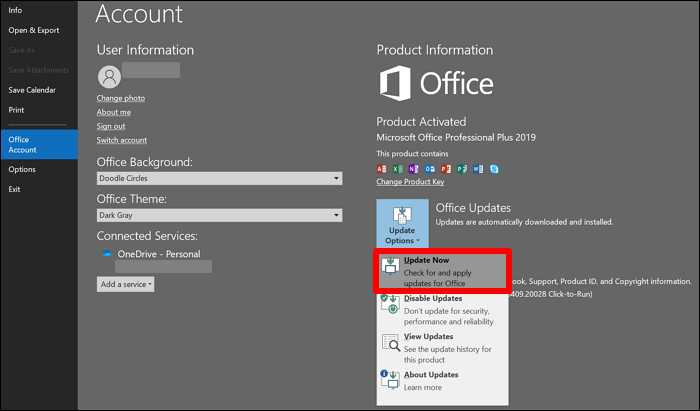Screen dimensions: 700x411
Task: Click the user profile avatar
Action: (108, 76)
